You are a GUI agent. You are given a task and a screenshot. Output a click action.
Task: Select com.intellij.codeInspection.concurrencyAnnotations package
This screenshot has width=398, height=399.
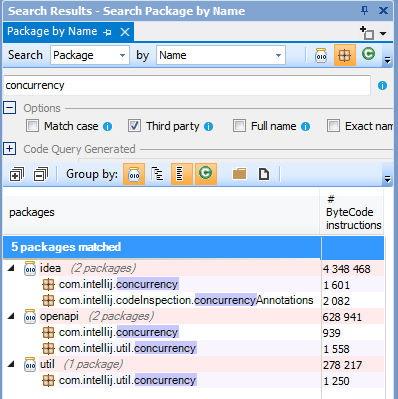[x=186, y=300]
